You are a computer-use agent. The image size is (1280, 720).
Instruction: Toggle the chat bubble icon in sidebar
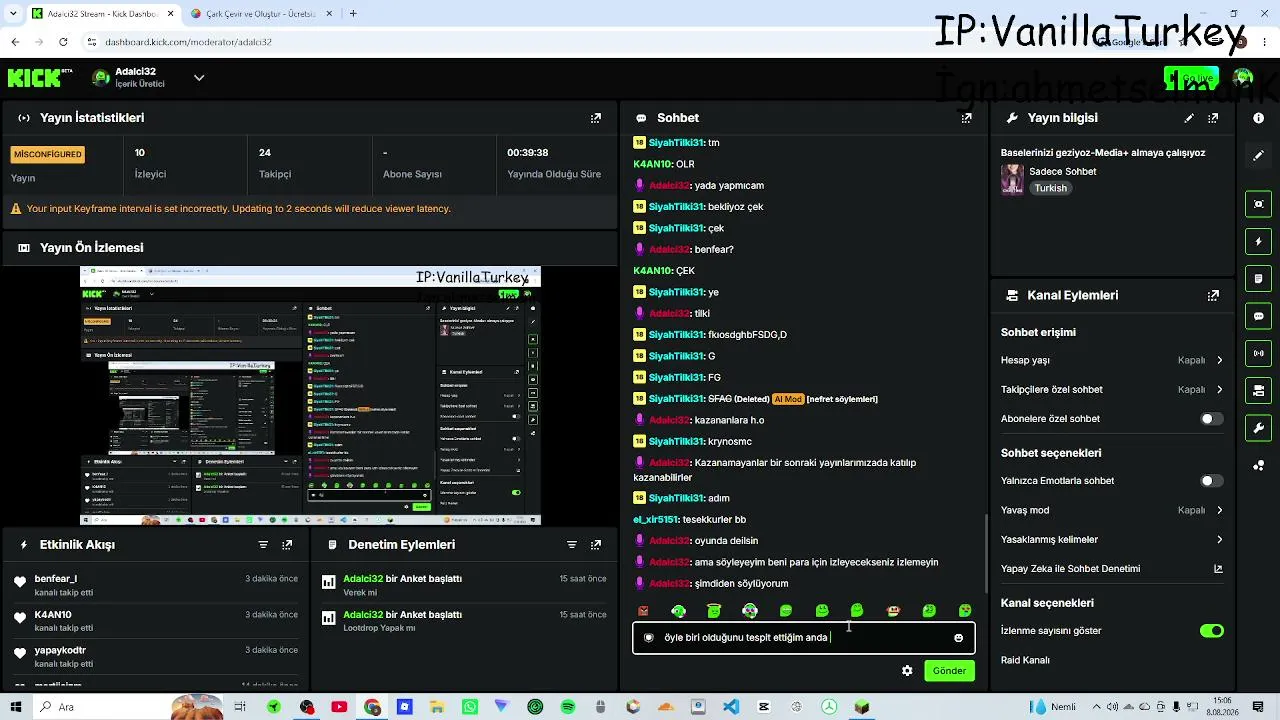pos(1258,316)
